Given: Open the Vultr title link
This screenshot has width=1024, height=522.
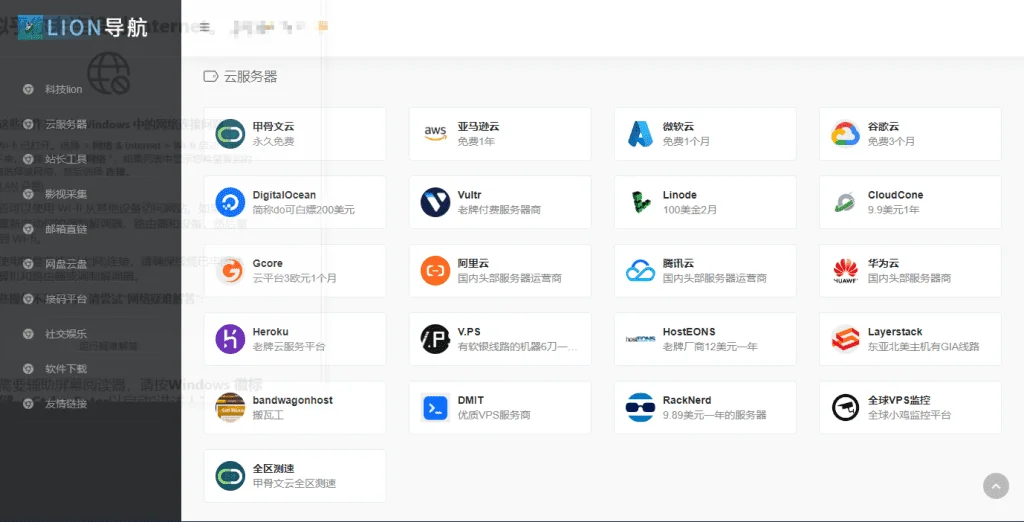Looking at the screenshot, I should tap(470, 195).
